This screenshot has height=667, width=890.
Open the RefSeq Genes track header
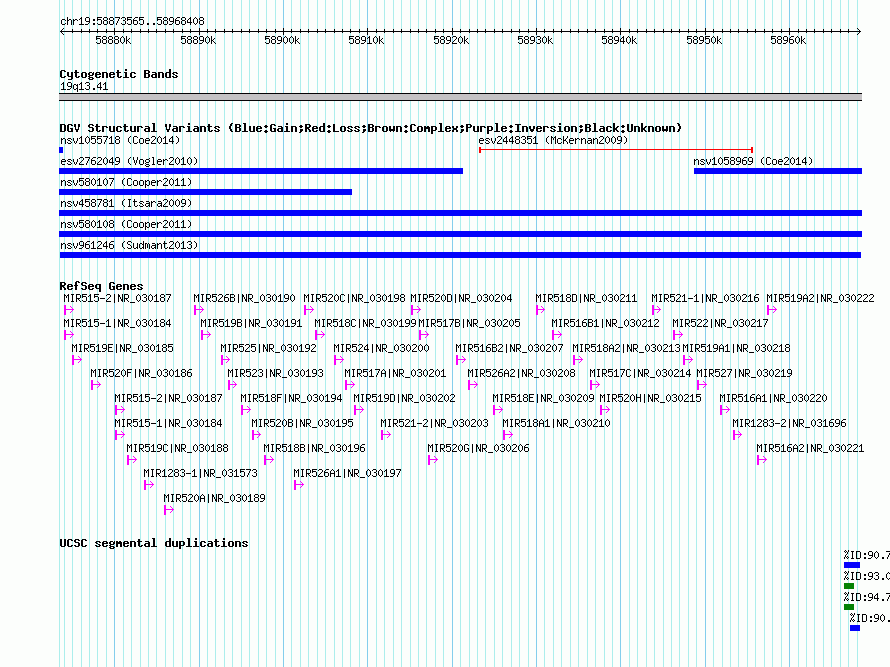(x=101, y=286)
